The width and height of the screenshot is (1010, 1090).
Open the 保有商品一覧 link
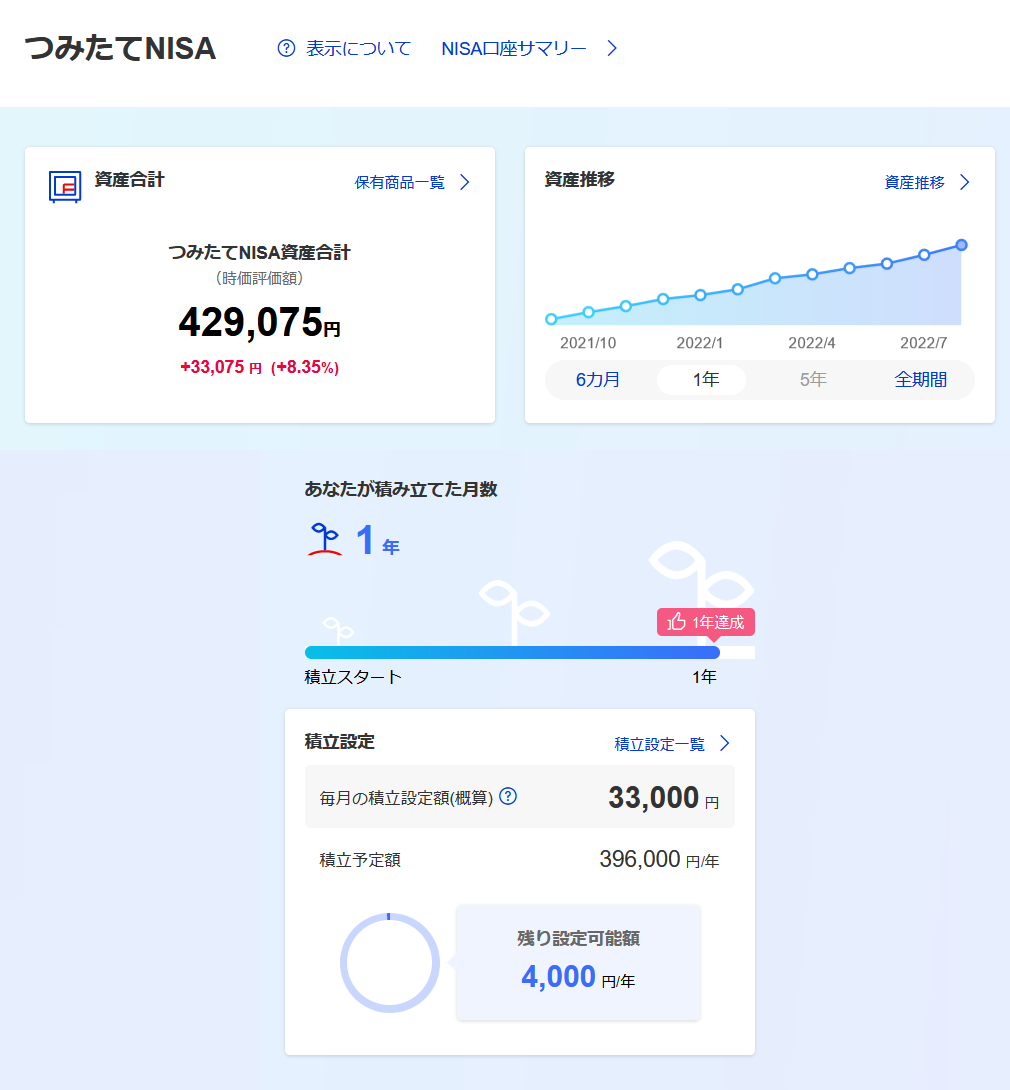(x=400, y=182)
